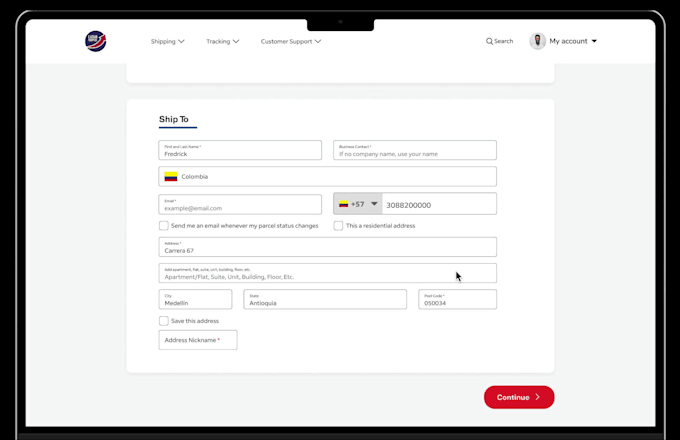This screenshot has width=680, height=440.
Task: Click the City field Medellín
Action: click(x=195, y=299)
